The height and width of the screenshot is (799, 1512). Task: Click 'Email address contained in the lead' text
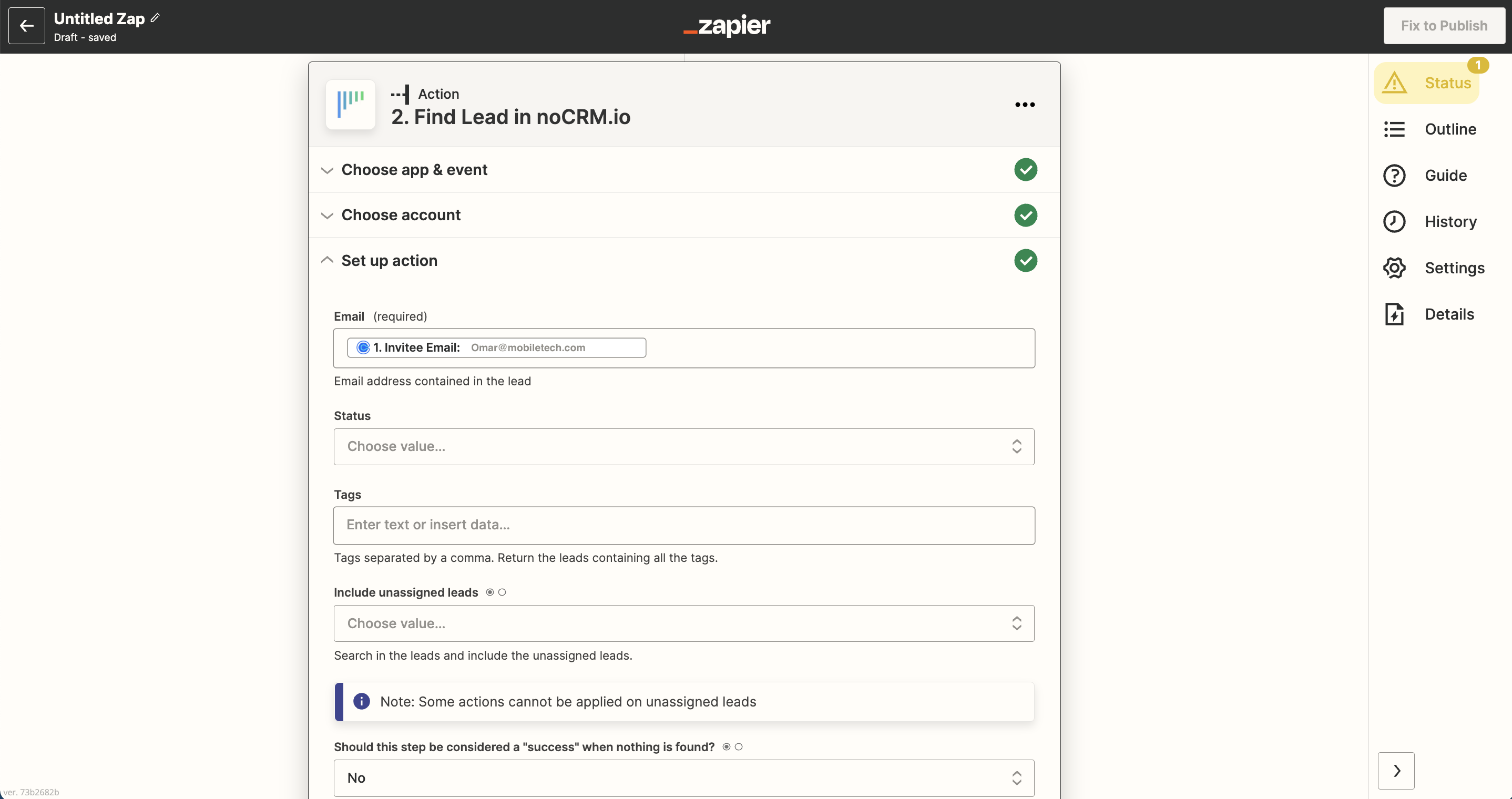[432, 381]
